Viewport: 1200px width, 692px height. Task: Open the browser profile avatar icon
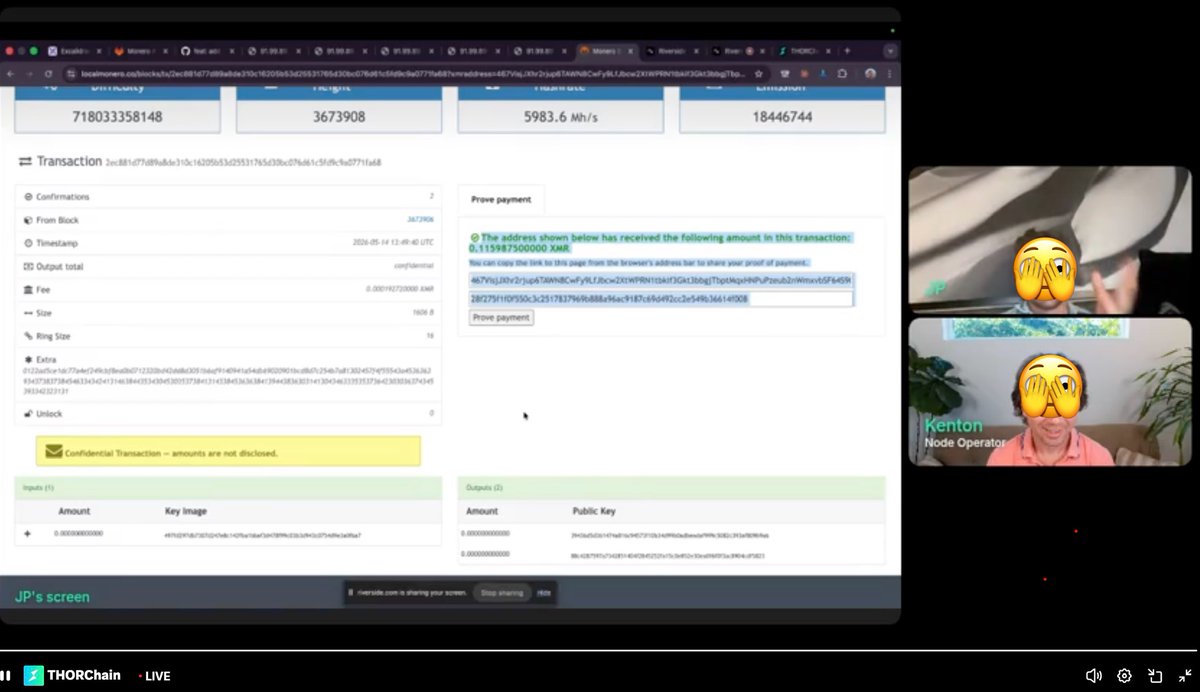870,74
